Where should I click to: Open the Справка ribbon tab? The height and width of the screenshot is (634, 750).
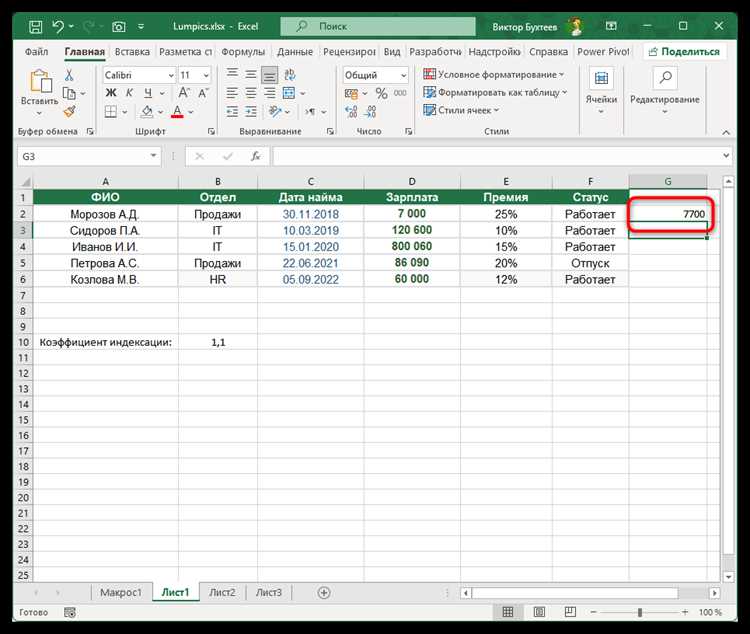coord(548,52)
